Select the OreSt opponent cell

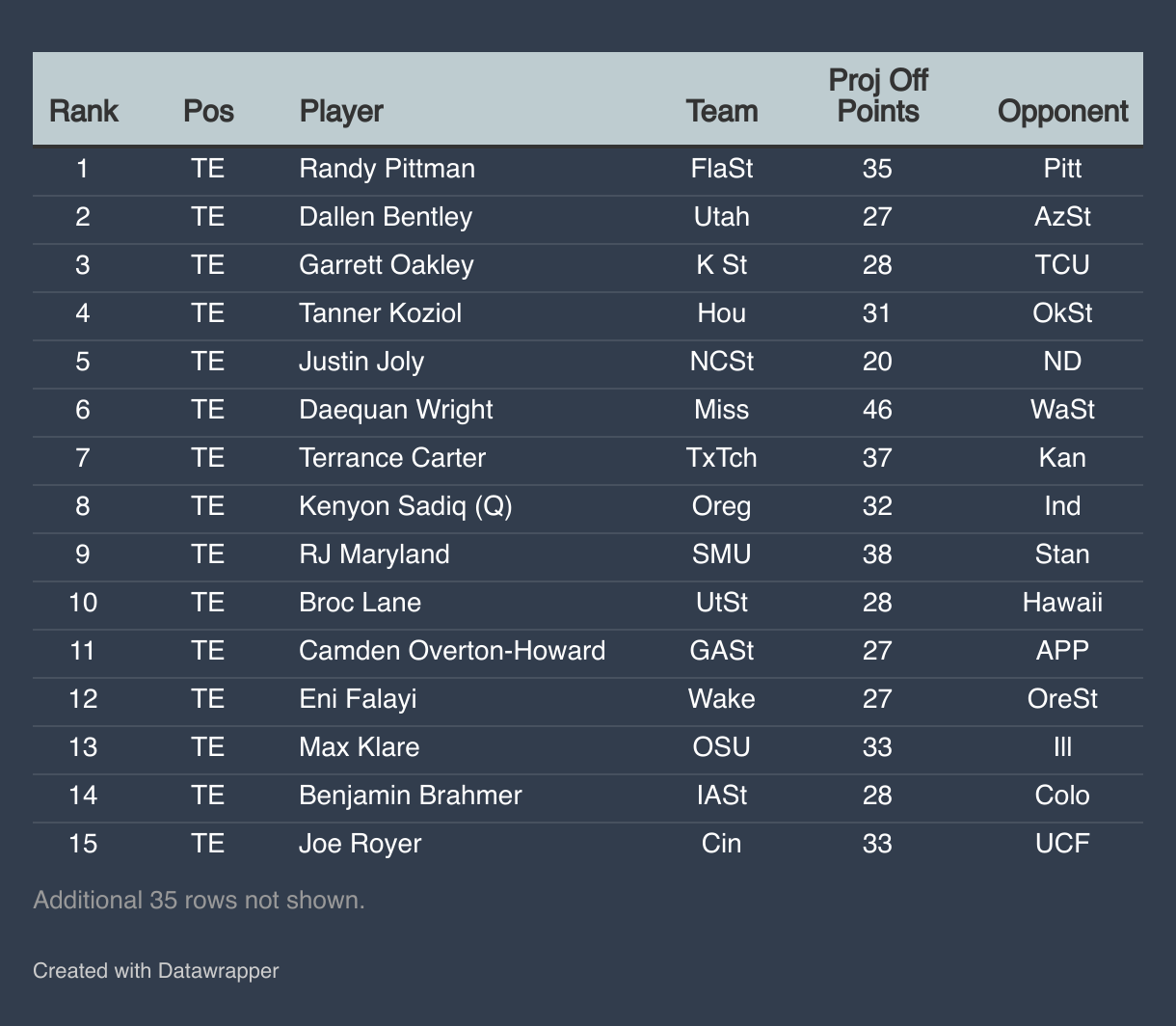click(x=1062, y=699)
